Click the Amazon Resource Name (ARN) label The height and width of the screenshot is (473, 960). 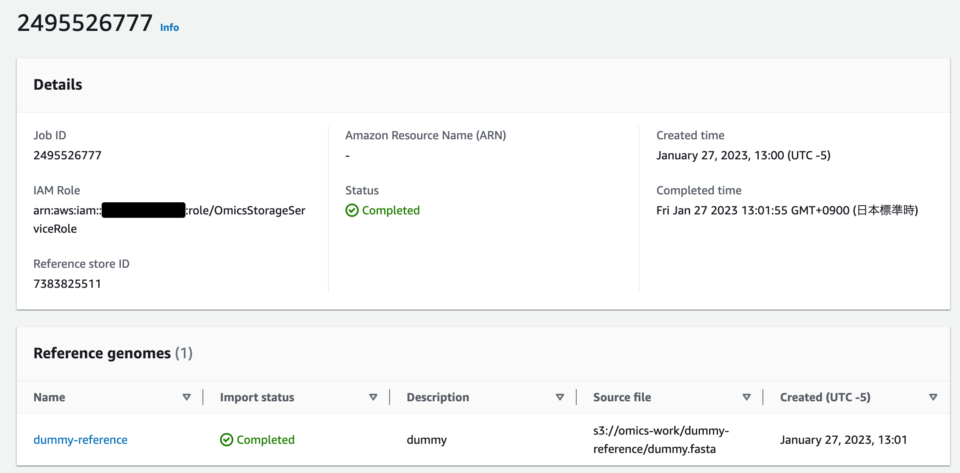tap(426, 135)
